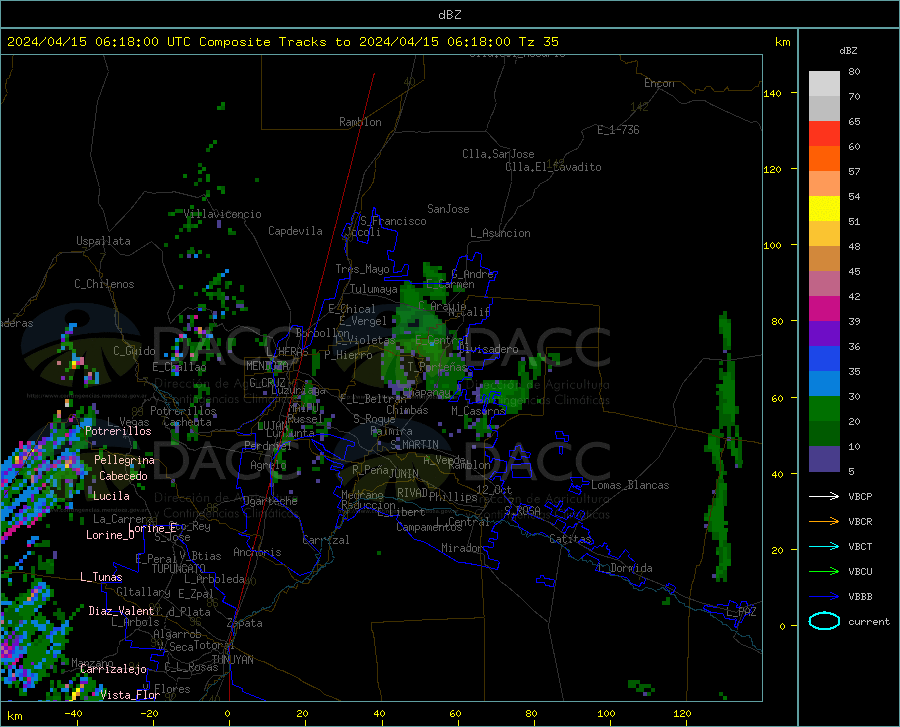This screenshot has height=727, width=900.
Task: Click the Pellegrina map label
Action: (x=125, y=460)
